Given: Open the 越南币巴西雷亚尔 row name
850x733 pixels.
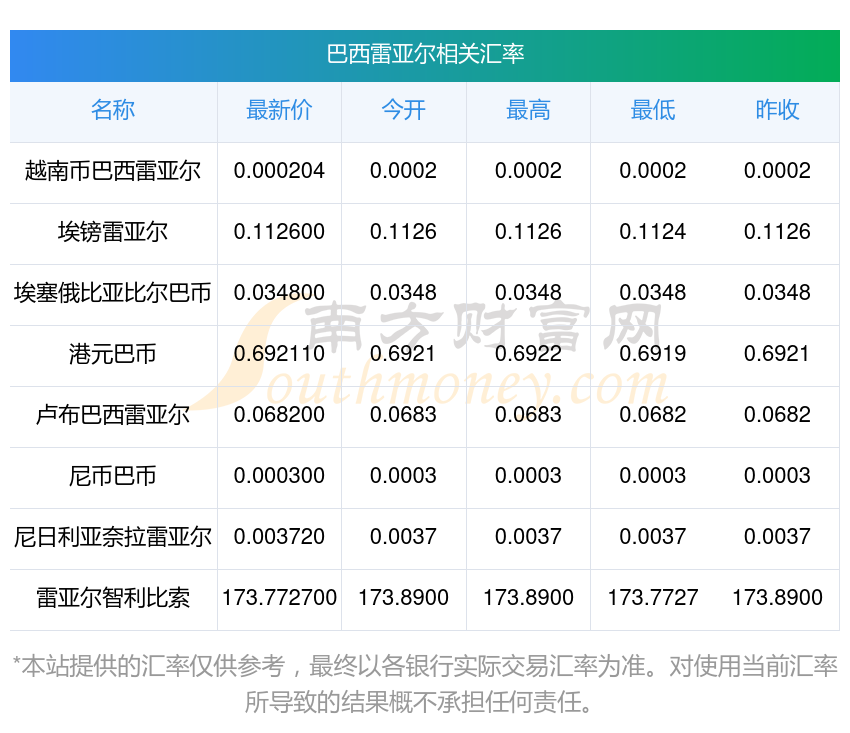Looking at the screenshot, I should pos(113,171).
